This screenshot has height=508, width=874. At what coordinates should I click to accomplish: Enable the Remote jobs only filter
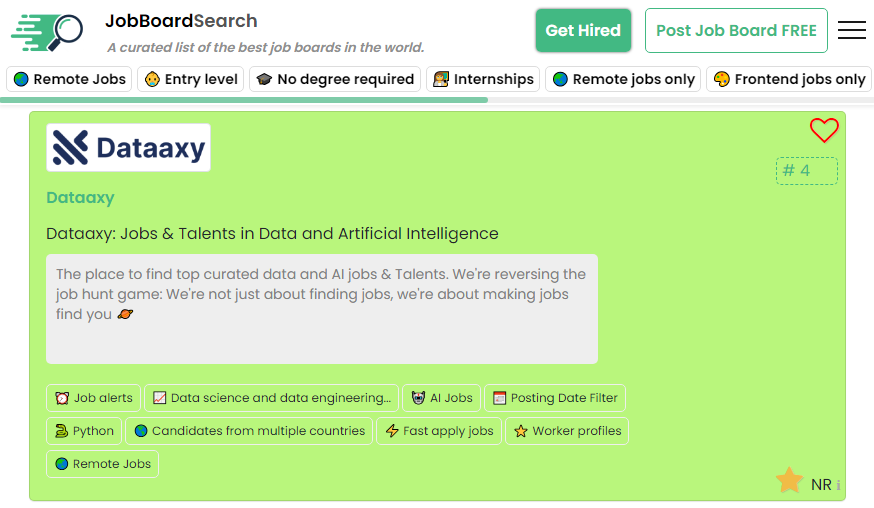[x=623, y=79]
